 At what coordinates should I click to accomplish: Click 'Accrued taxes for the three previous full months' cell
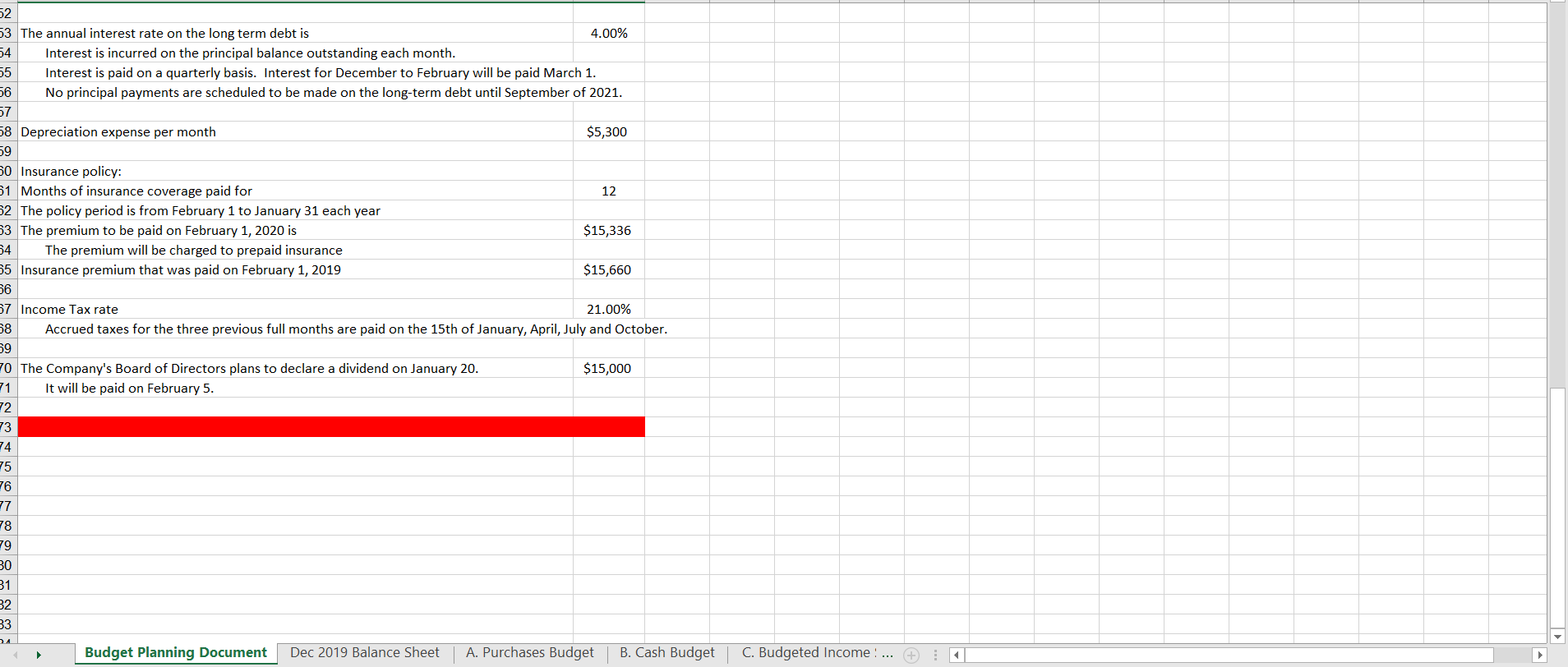coord(295,329)
